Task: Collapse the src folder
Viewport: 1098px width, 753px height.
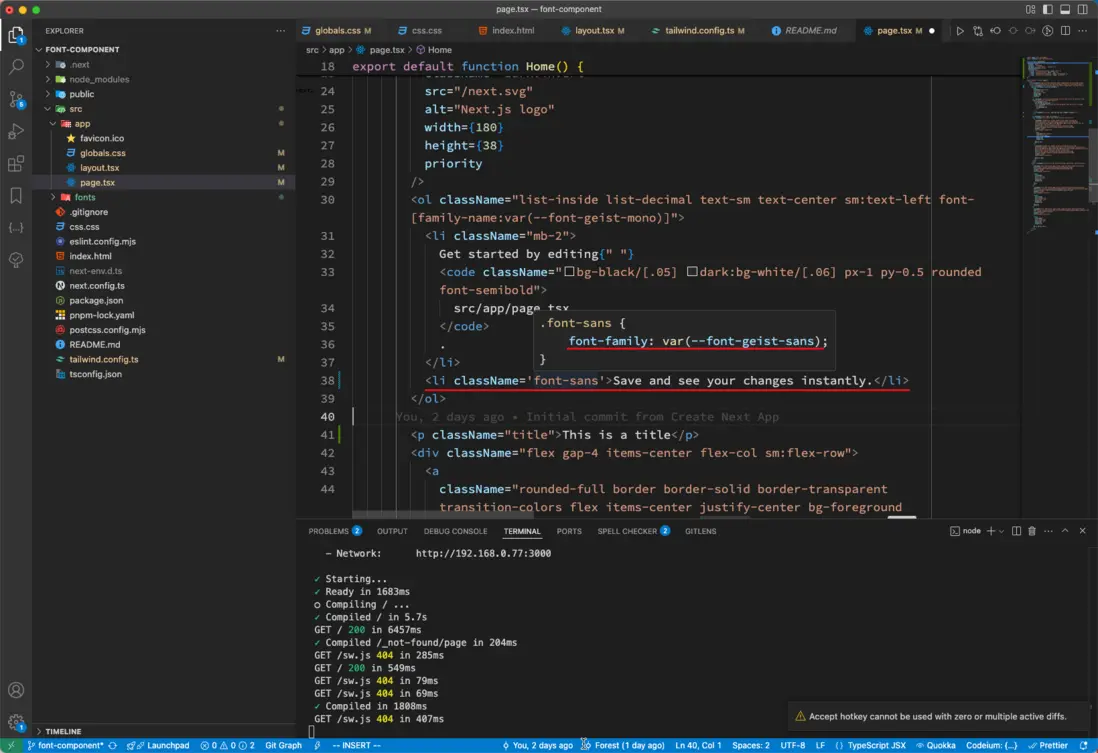Action: [x=76, y=109]
